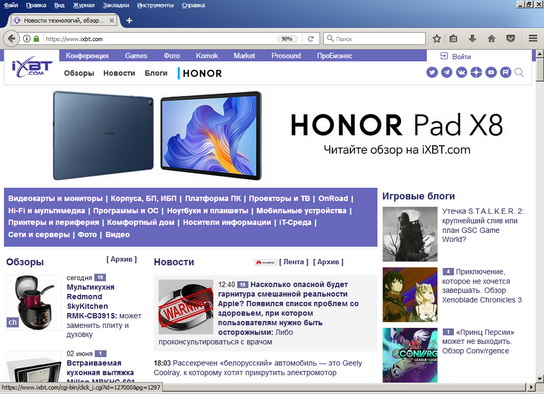The width and height of the screenshot is (544, 394).
Task: Click the Huawei logo beside Лента
Action: click(x=265, y=263)
